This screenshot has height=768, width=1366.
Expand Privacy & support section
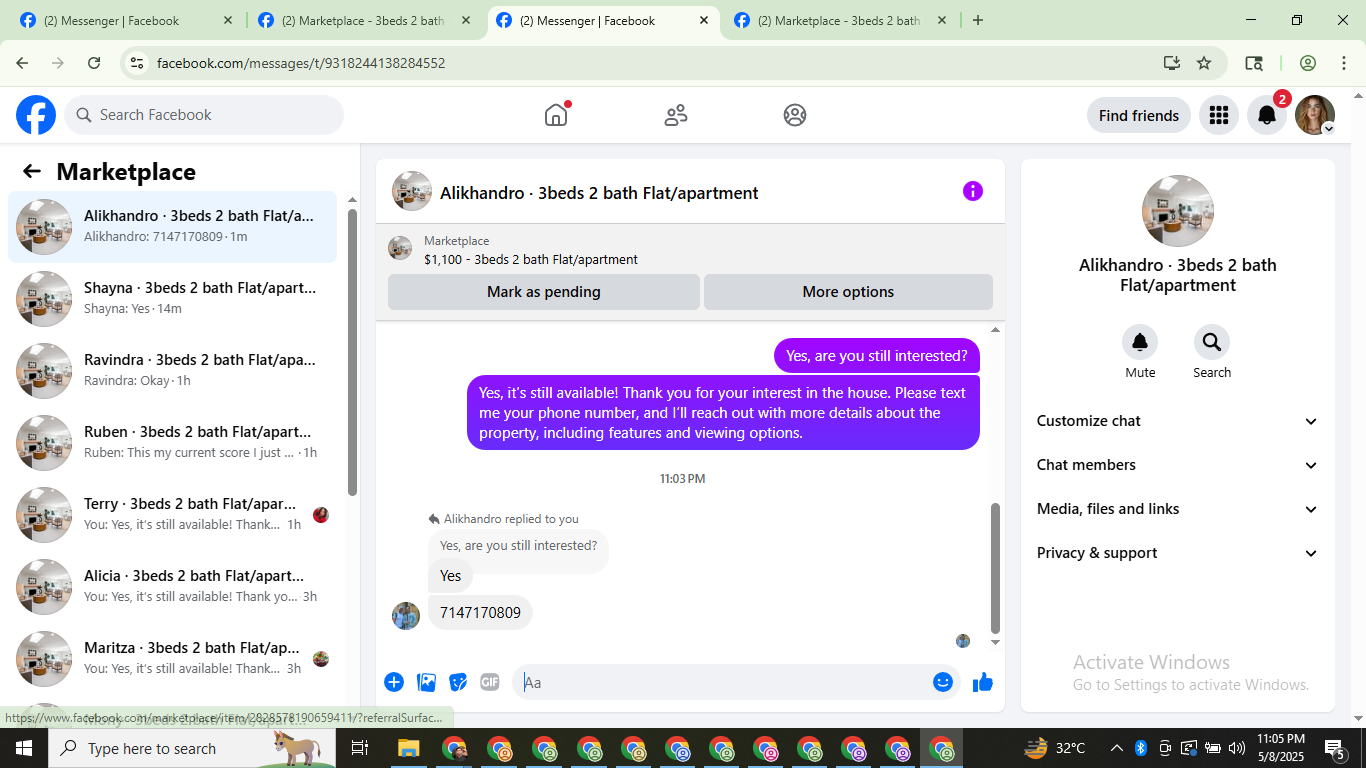coord(1177,553)
